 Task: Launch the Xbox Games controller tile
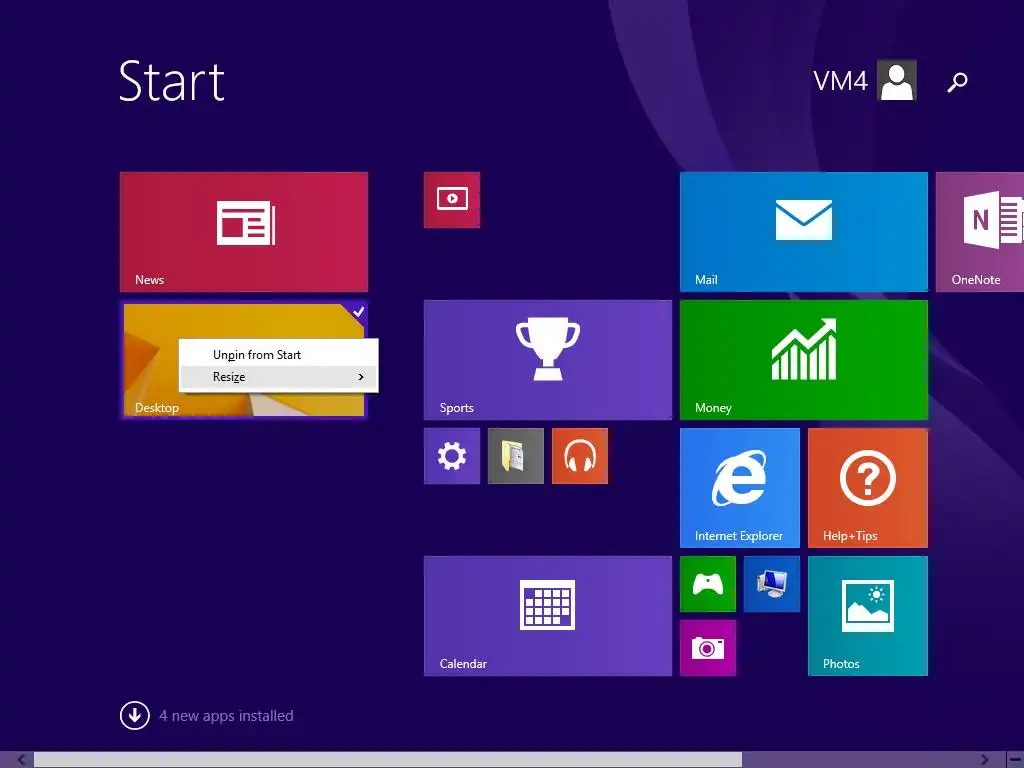[x=708, y=584]
